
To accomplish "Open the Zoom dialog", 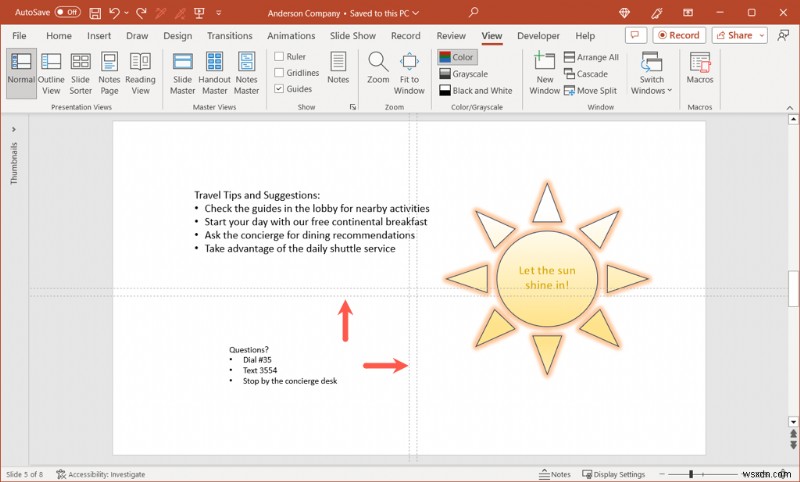I will tap(378, 68).
